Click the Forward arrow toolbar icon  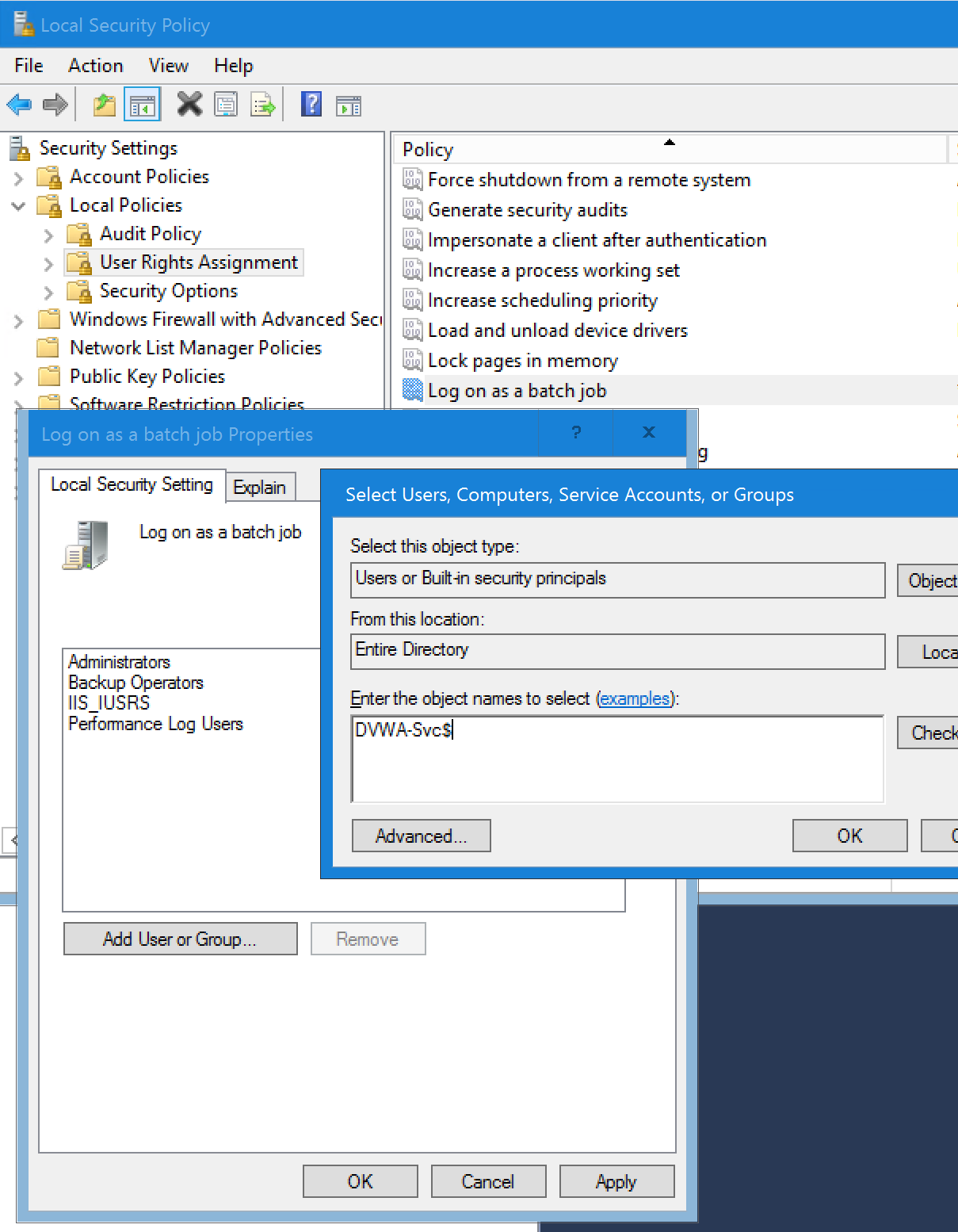55,105
